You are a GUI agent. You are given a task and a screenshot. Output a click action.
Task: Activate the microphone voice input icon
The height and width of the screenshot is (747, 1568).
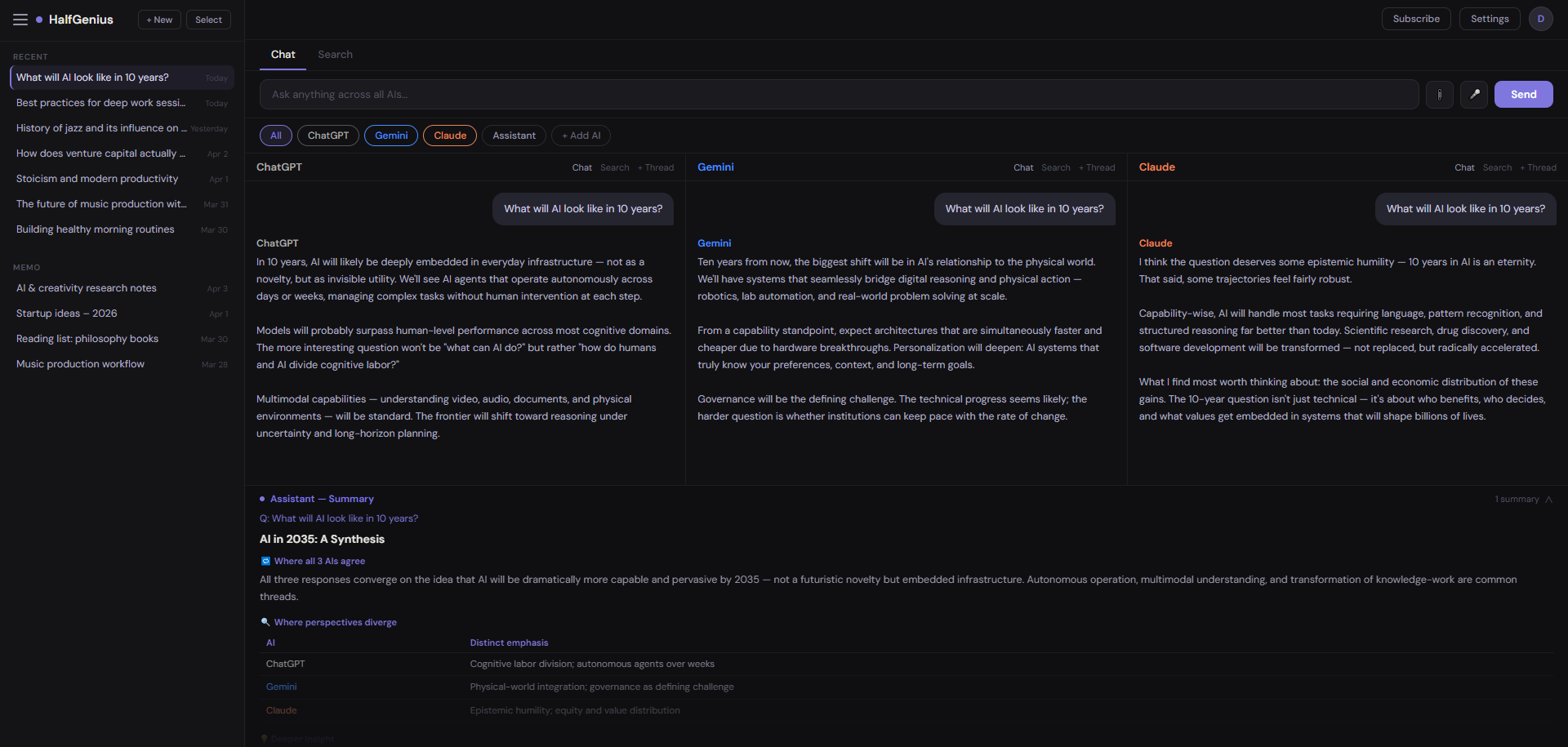point(1474,95)
